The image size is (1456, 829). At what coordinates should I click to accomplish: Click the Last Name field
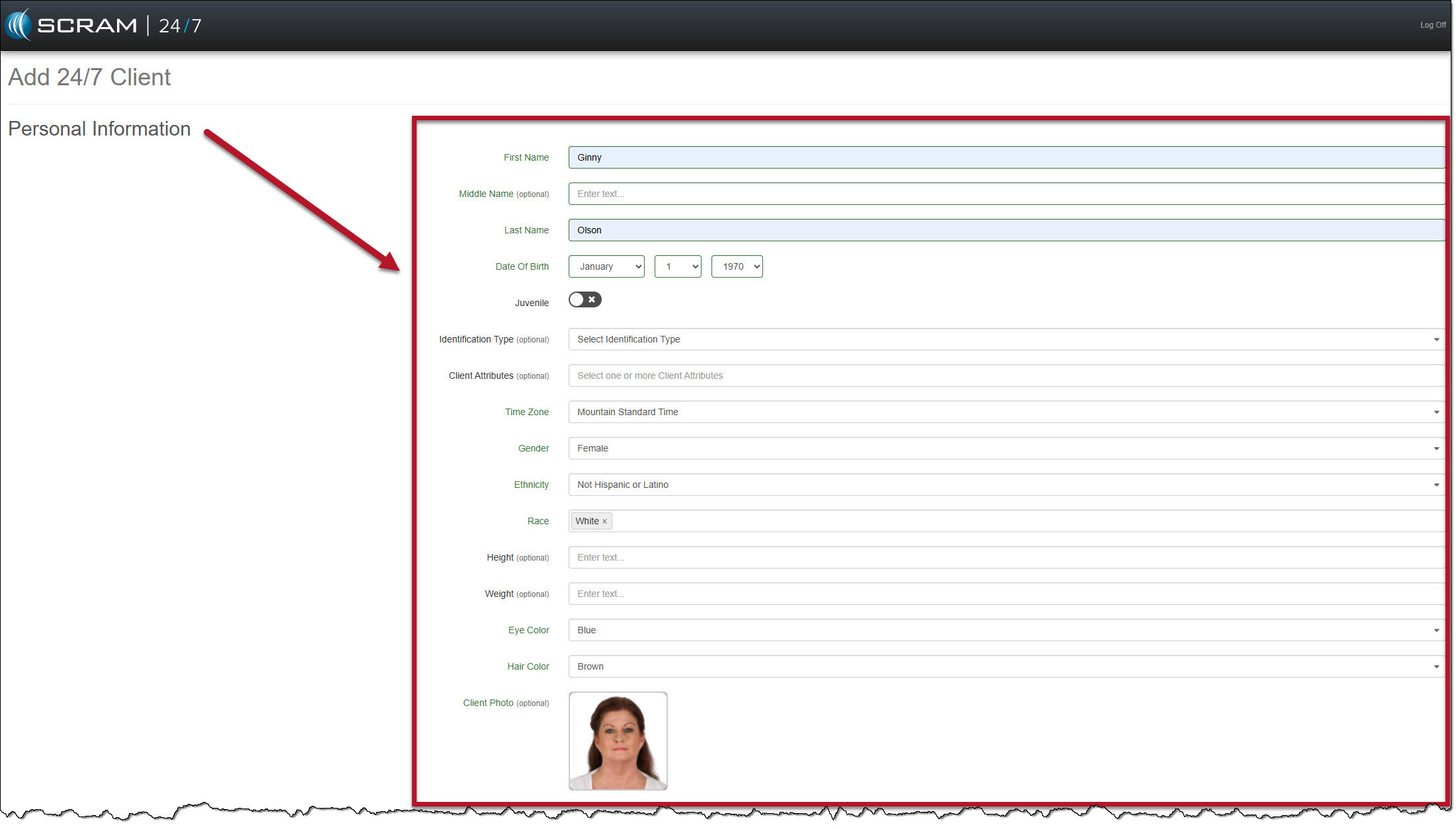[1005, 230]
